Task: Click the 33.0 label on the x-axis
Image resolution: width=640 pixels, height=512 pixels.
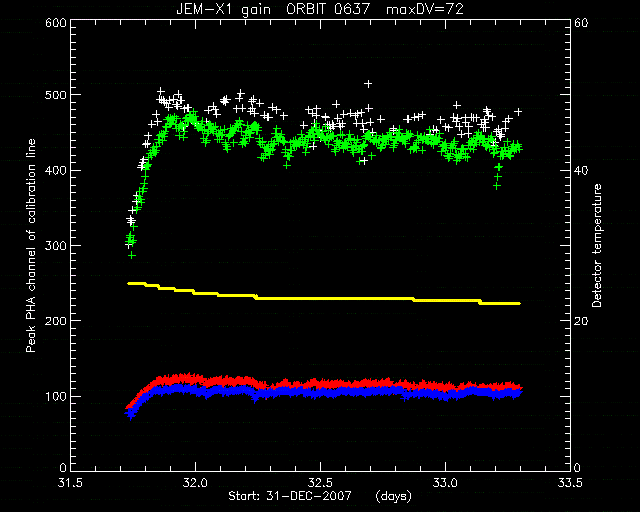Action: 445,483
